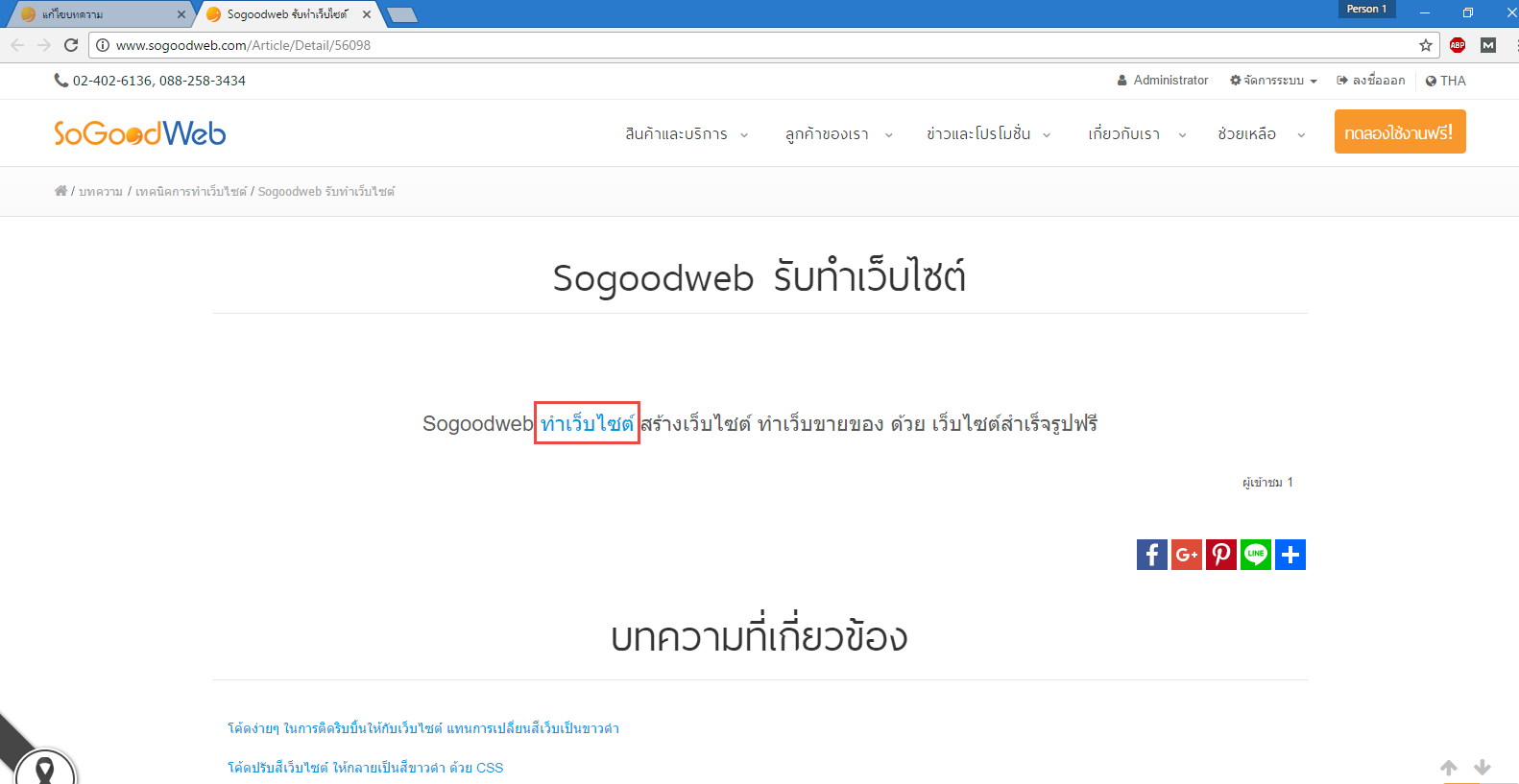This screenshot has height=784, width=1519.
Task: Jump to page top with up arrow
Action: point(1449,767)
